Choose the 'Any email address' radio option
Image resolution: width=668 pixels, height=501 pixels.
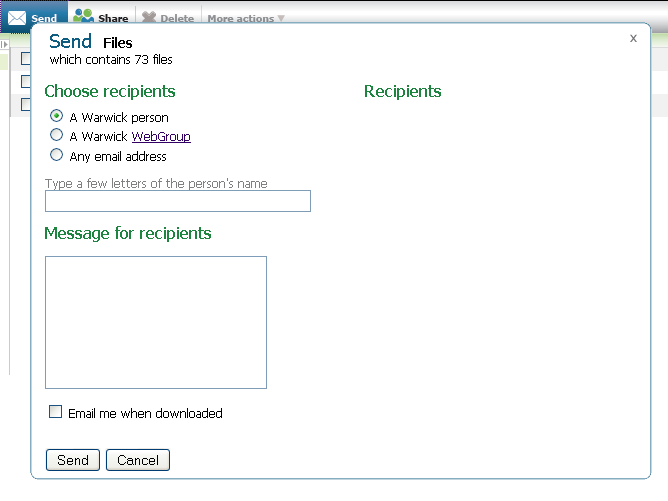pos(57,155)
